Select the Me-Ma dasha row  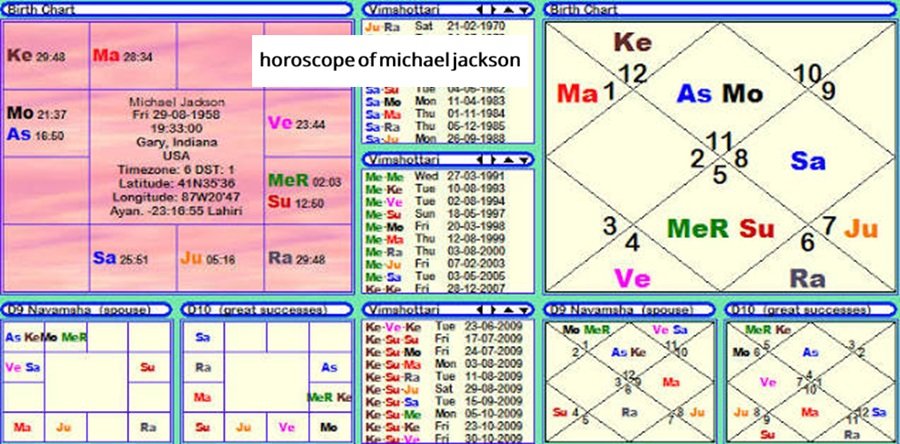(x=436, y=239)
